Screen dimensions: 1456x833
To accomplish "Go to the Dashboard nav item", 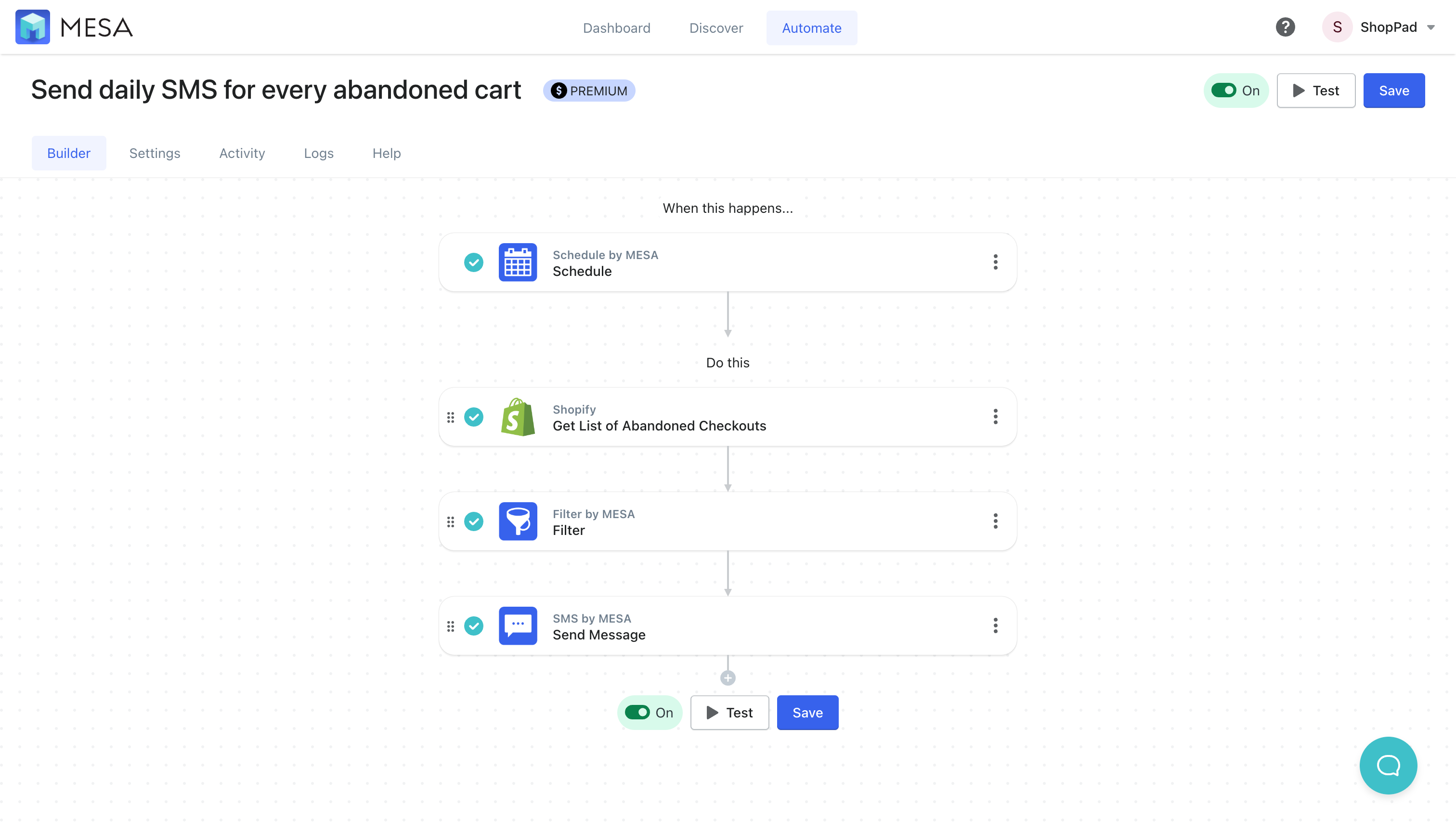I will [x=616, y=27].
